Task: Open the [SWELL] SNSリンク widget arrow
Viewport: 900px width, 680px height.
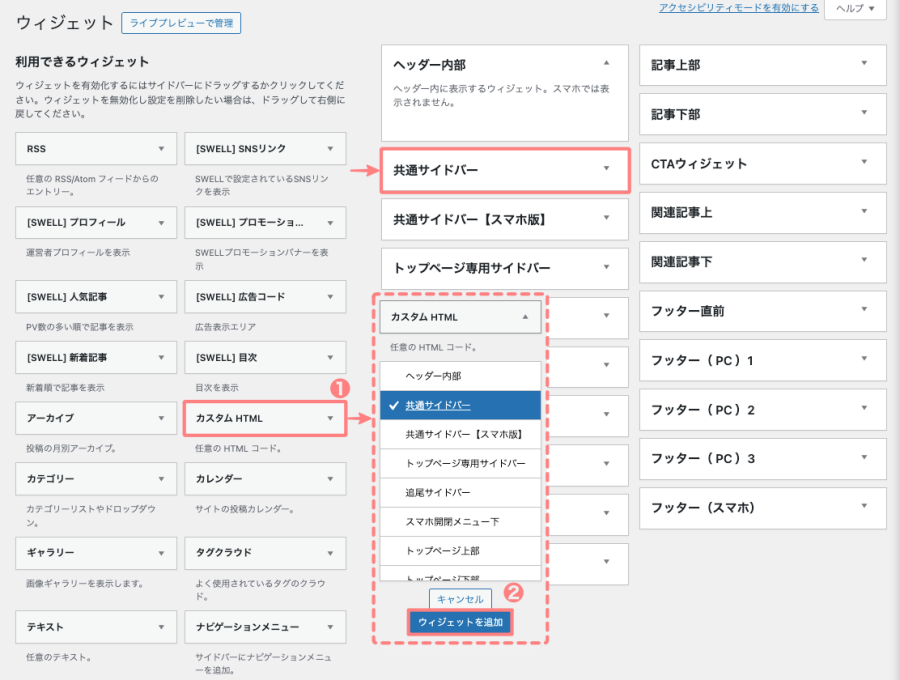Action: (330, 149)
